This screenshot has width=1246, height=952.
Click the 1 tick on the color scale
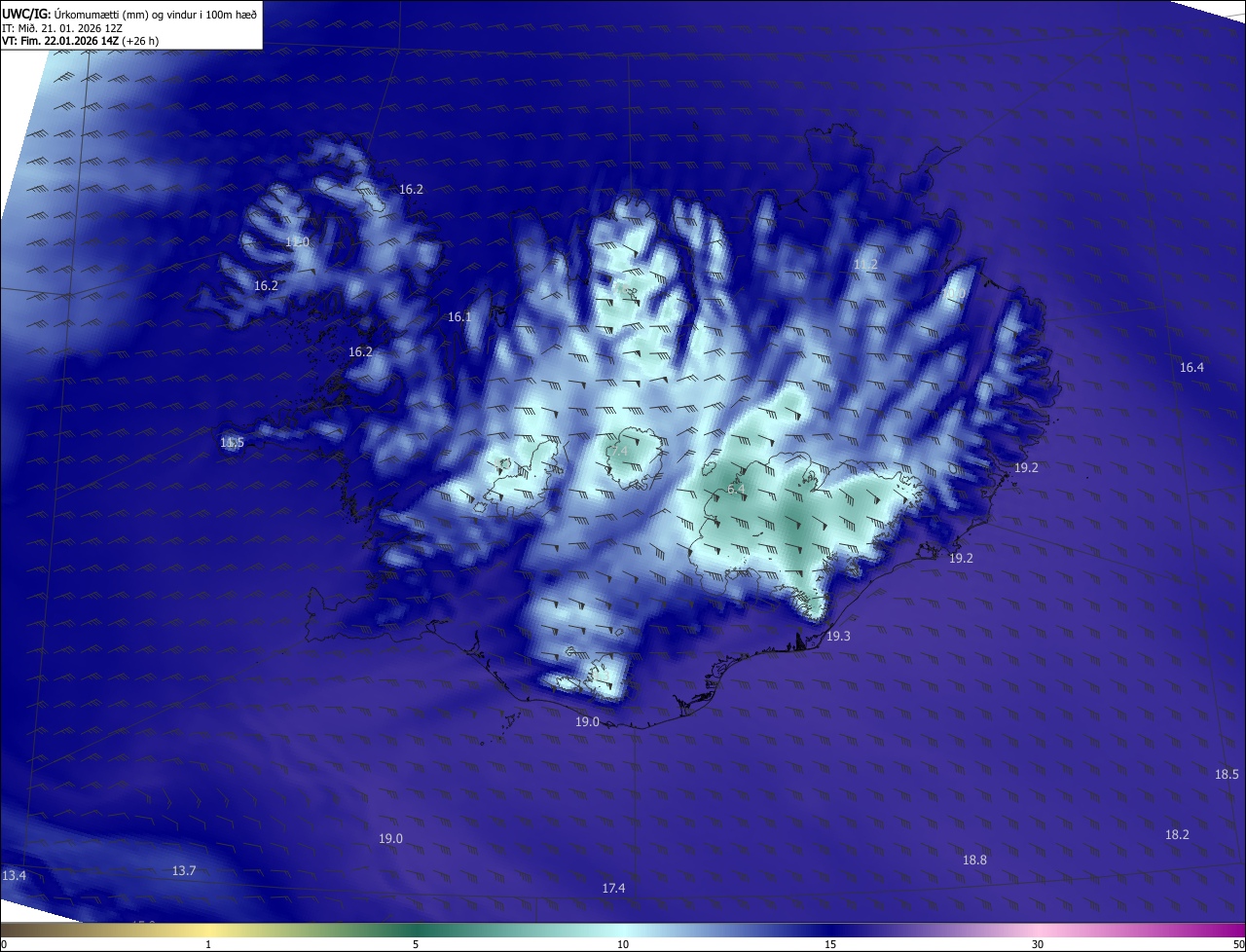pos(208,944)
